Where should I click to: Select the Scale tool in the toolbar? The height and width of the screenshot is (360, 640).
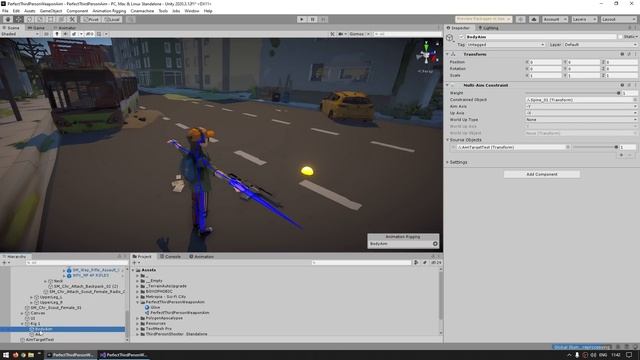[x=40, y=19]
